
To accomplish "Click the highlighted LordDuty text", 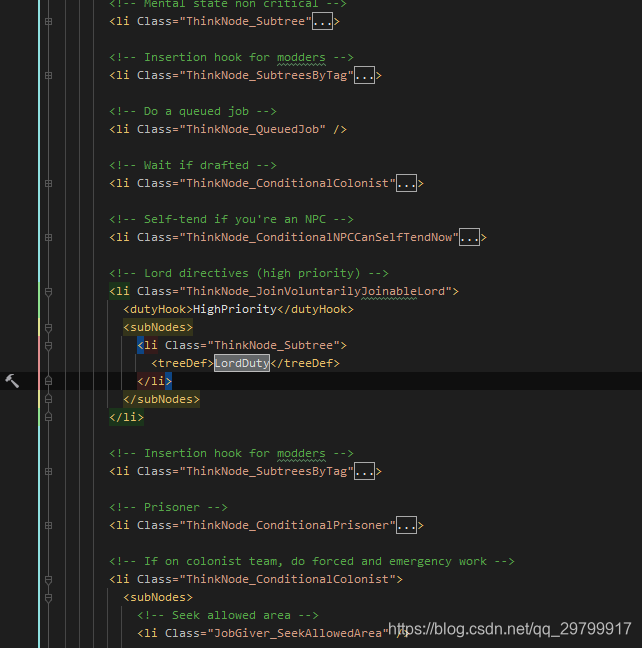I will [x=242, y=363].
